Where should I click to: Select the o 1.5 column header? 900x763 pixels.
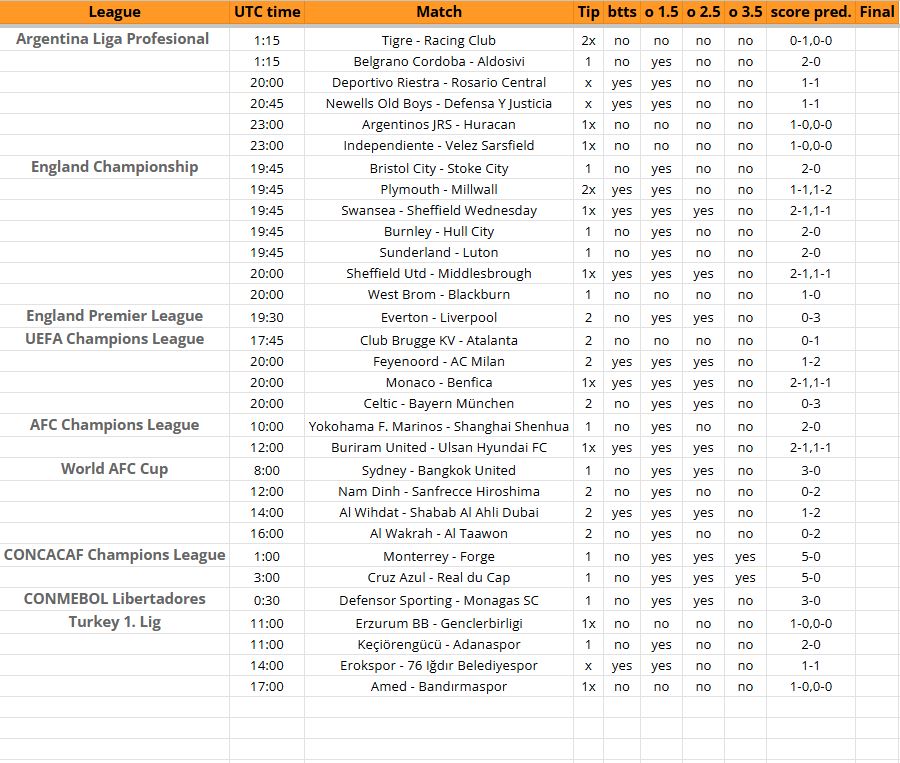pyautogui.click(x=661, y=12)
